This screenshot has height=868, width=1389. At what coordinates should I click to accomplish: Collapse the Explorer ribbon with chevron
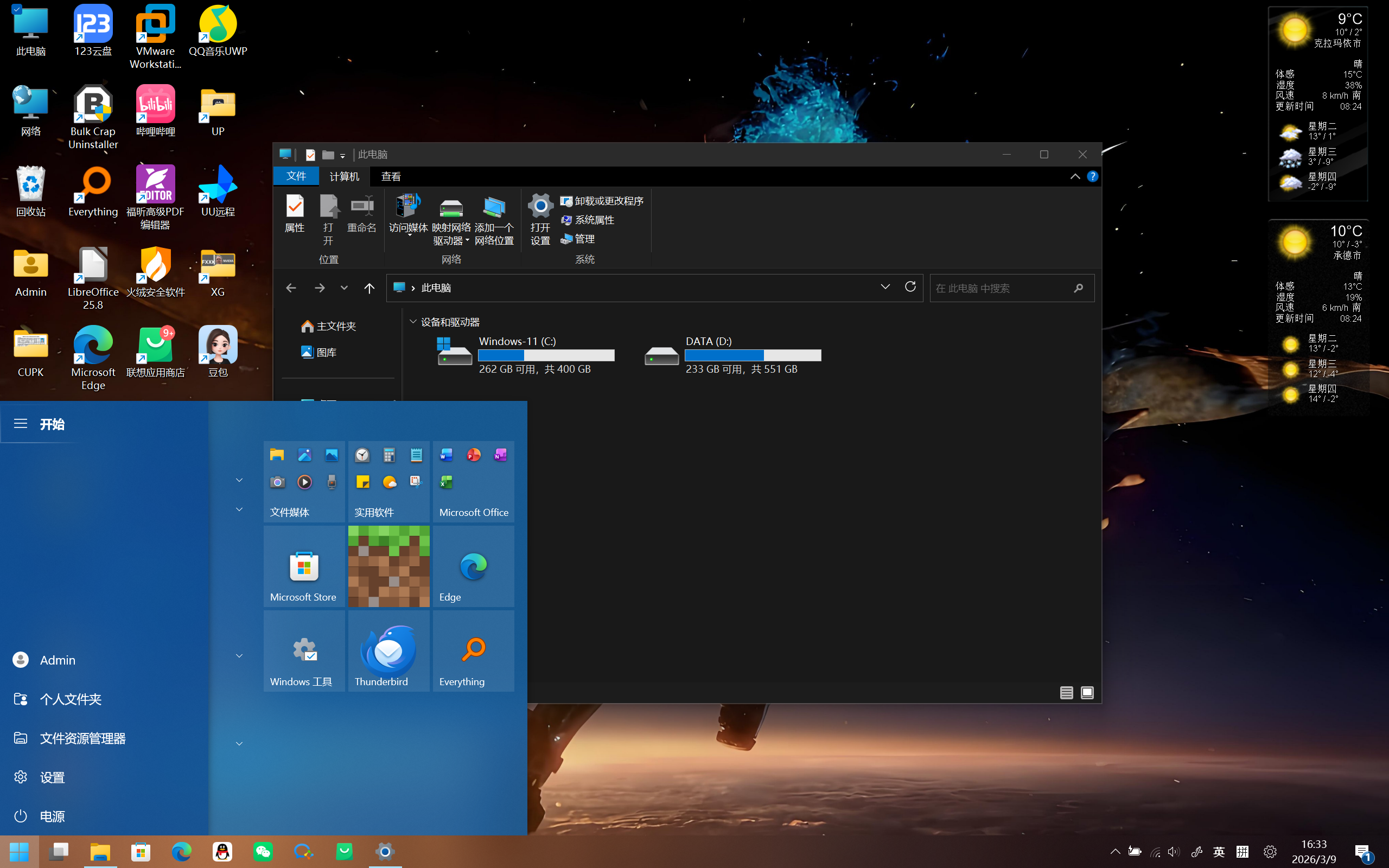coord(1074,176)
